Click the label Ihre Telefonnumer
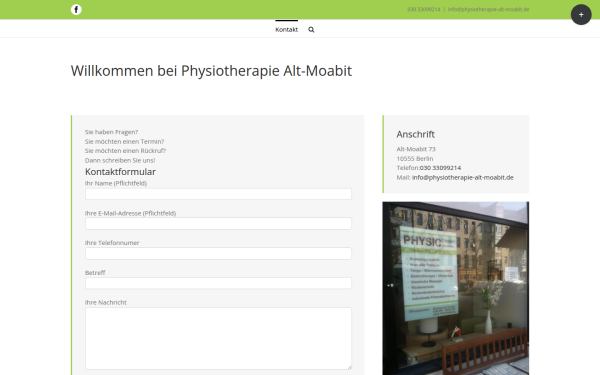Viewport: 600px width, 375px height. 112,243
